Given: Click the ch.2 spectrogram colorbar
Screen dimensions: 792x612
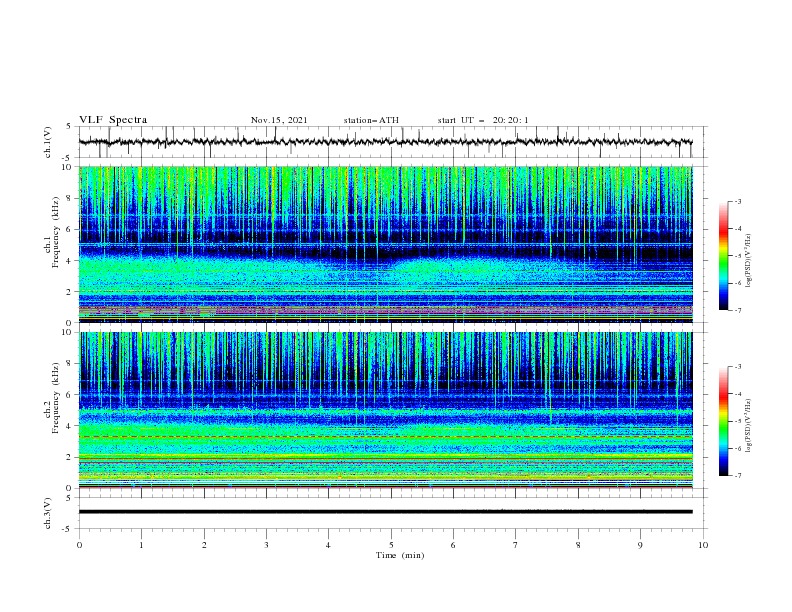Looking at the screenshot, I should (723, 421).
